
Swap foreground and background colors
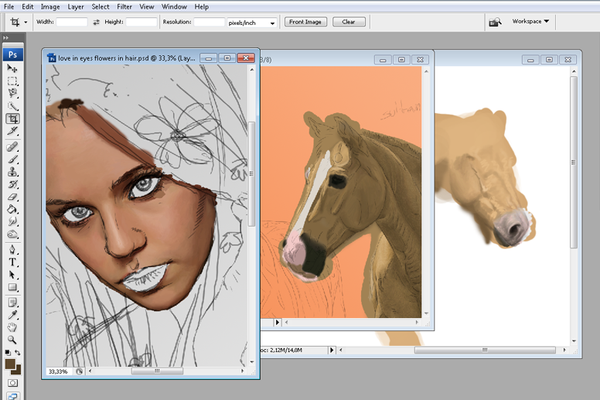click(18, 353)
